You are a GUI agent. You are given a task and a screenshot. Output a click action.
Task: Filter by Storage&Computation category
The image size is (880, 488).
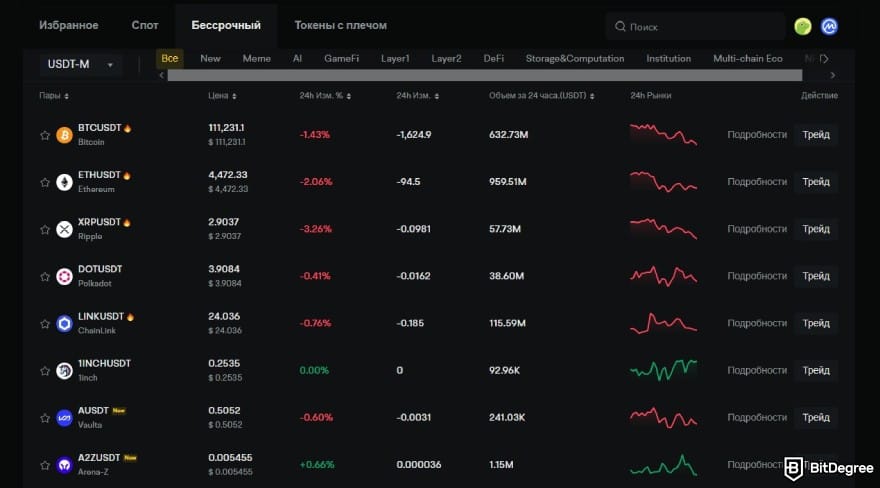click(575, 58)
